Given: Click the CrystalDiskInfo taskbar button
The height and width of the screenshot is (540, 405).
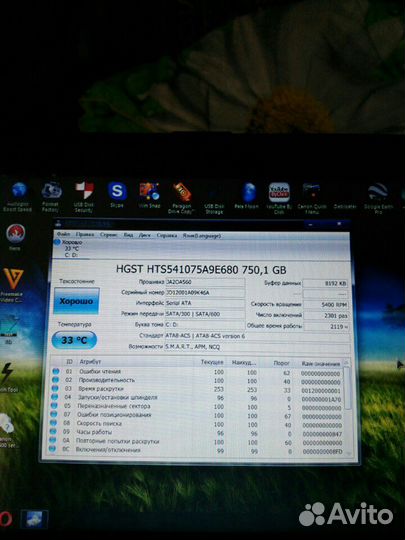Looking at the screenshot, I should [34, 519].
